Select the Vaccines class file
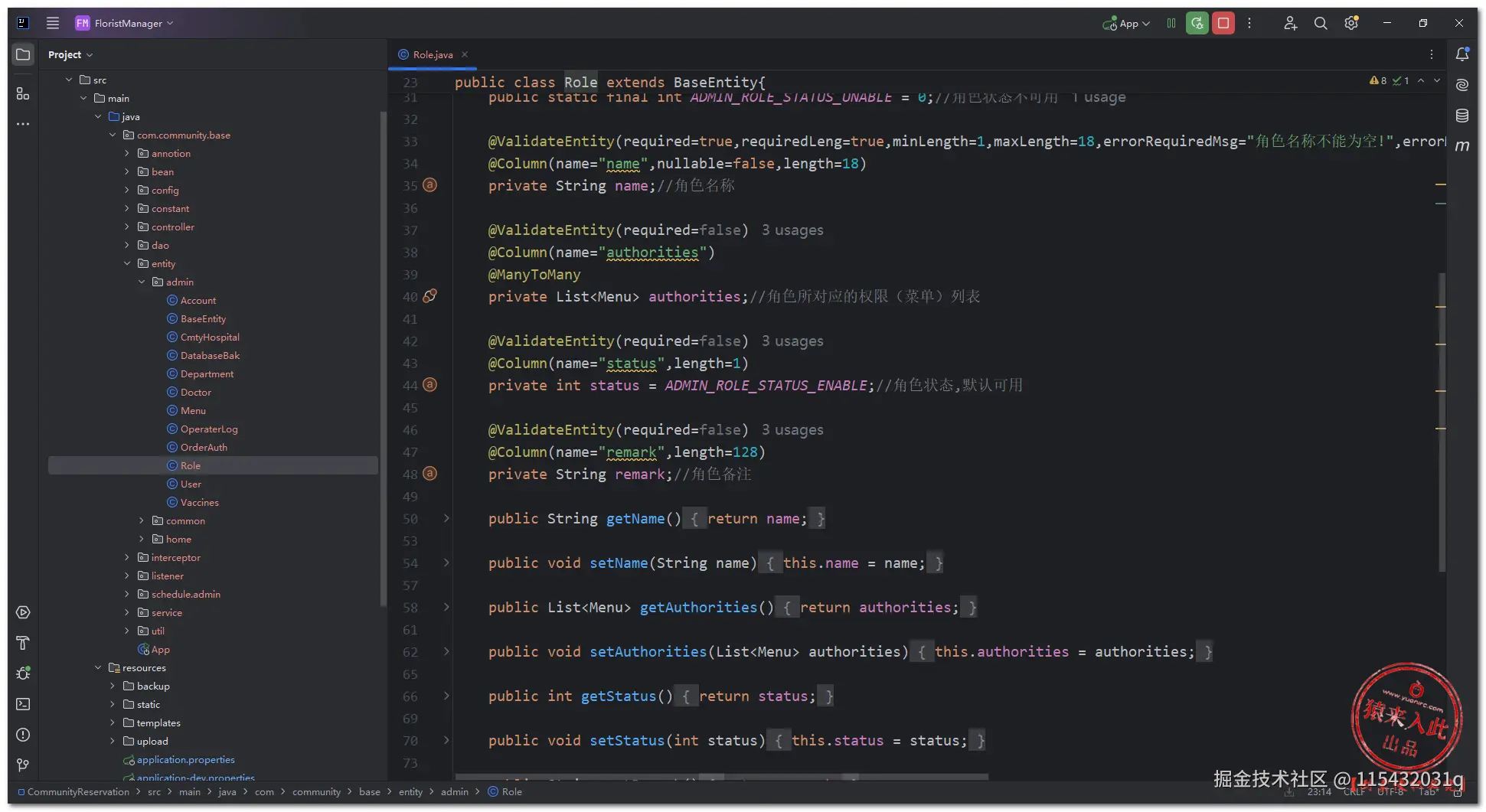Screen dimensions: 1486x812 [x=200, y=502]
